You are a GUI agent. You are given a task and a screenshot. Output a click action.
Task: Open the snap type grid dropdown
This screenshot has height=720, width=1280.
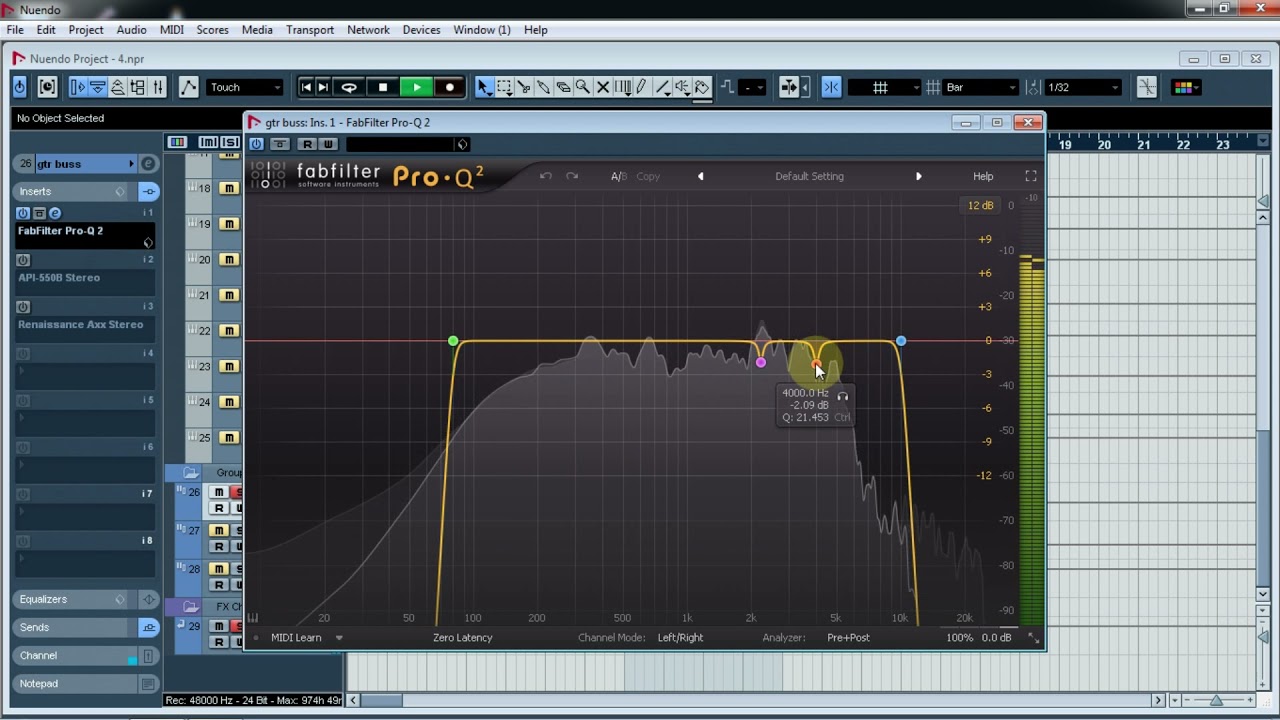(884, 87)
